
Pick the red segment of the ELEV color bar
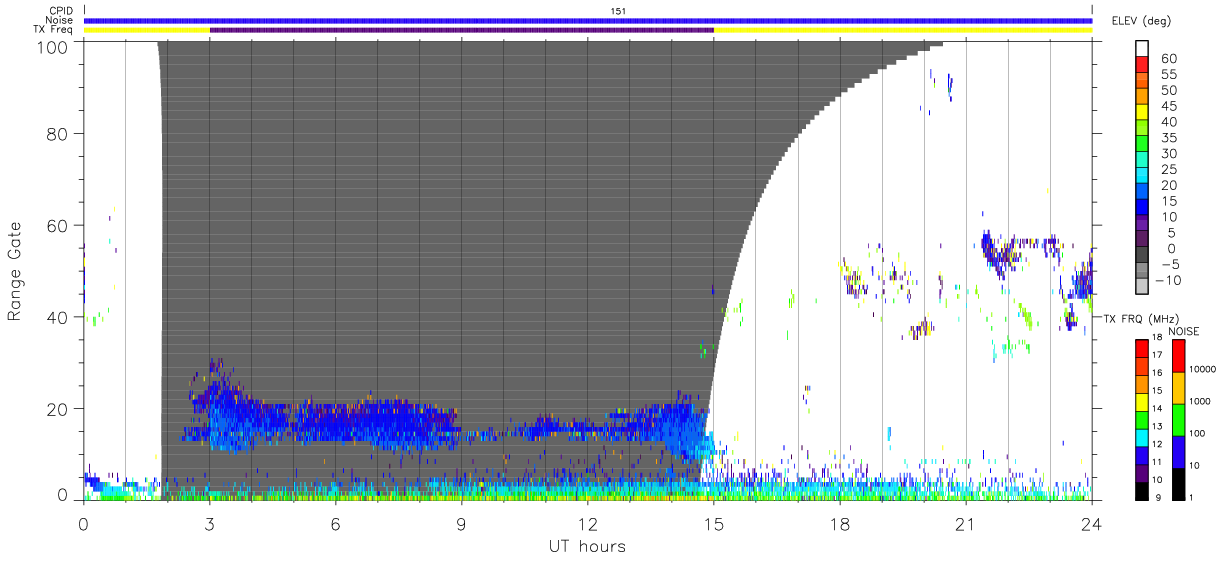1143,64
